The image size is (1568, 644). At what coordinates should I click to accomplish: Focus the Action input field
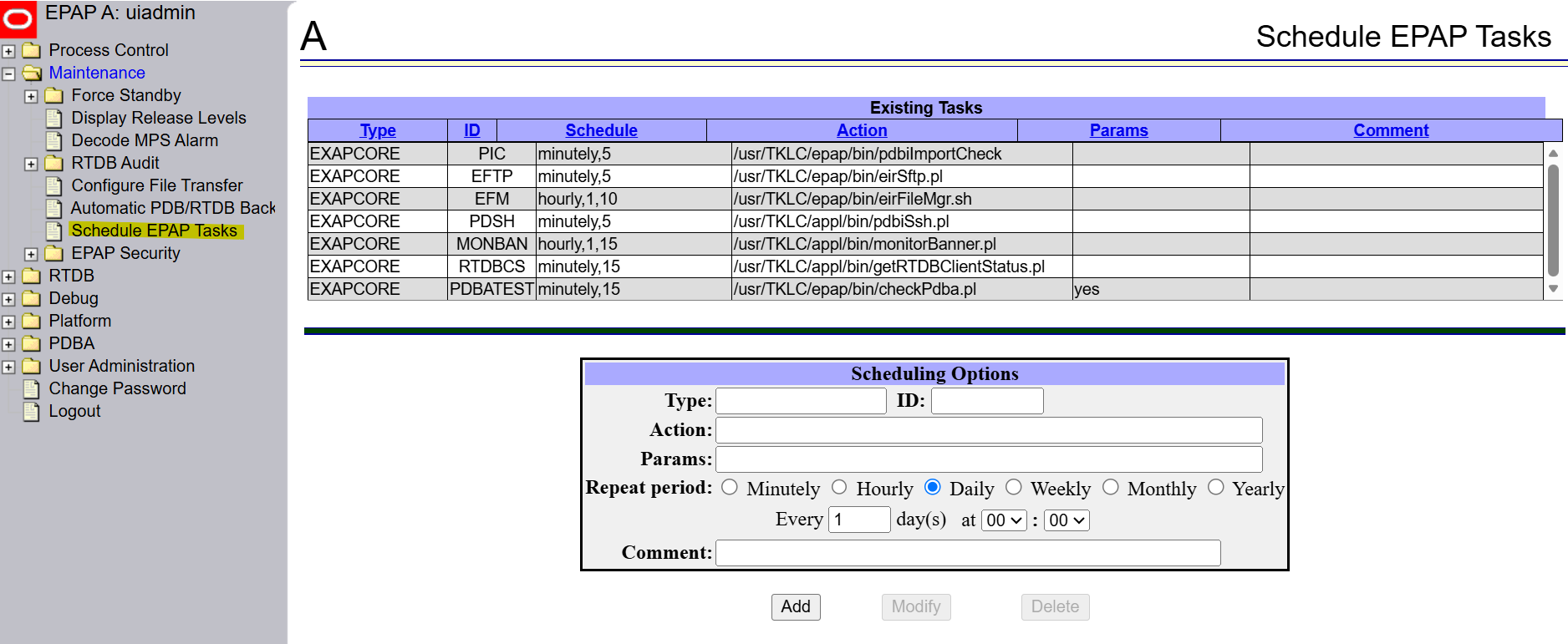989,430
